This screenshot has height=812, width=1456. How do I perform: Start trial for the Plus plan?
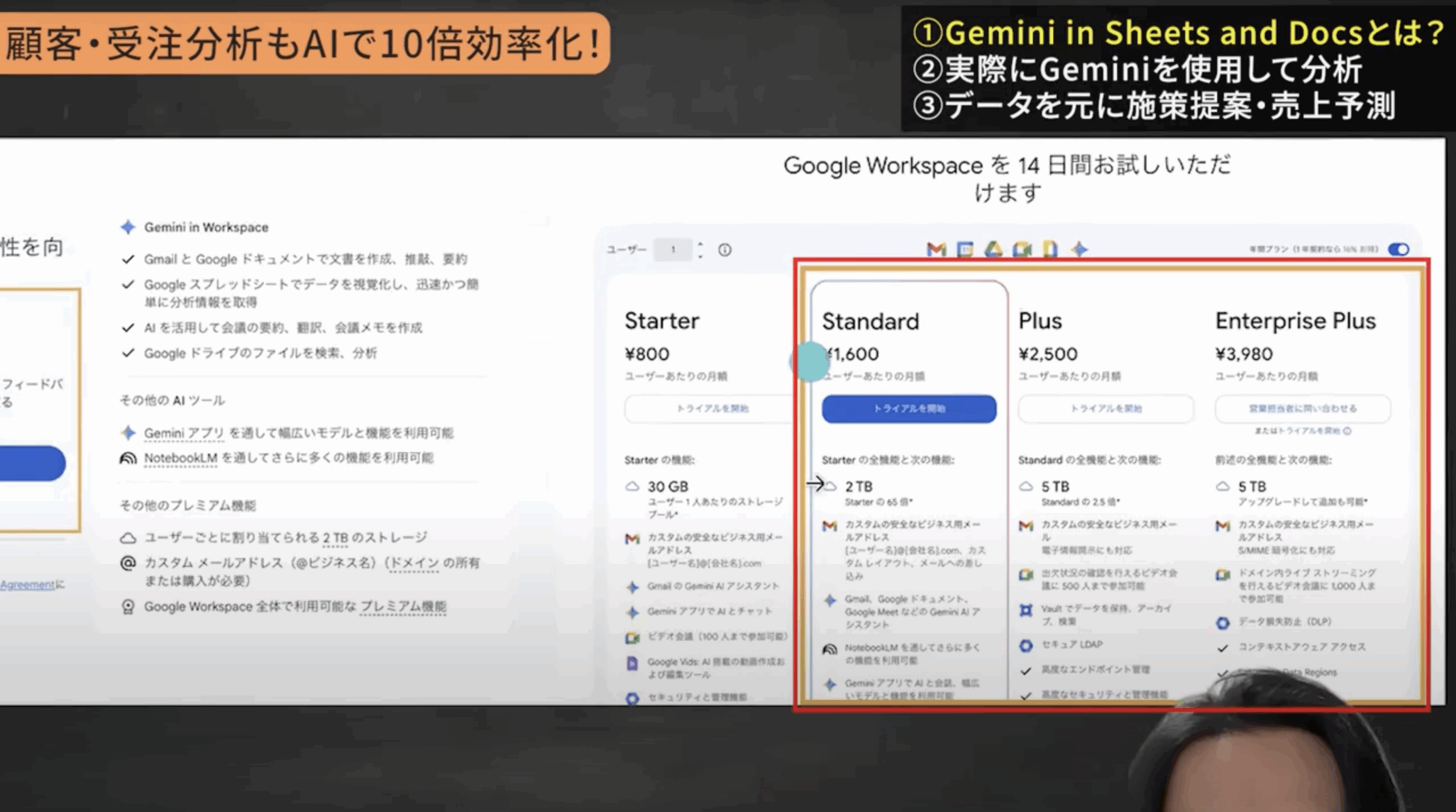1105,409
